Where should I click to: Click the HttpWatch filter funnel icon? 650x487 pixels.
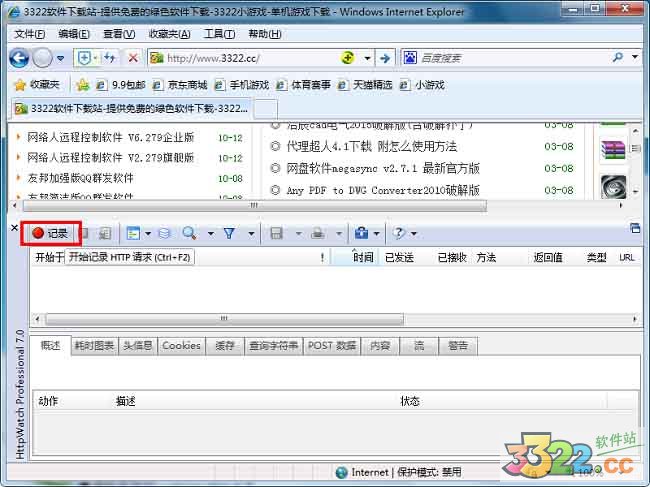[x=229, y=233]
